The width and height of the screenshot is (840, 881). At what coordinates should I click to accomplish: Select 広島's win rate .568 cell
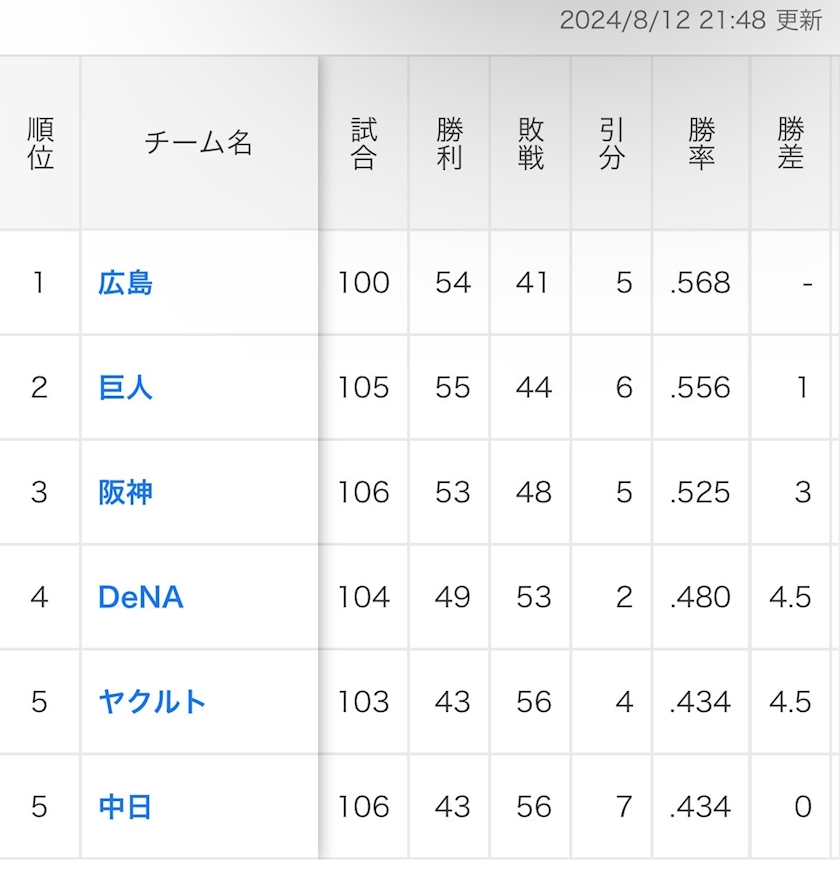[x=701, y=283]
